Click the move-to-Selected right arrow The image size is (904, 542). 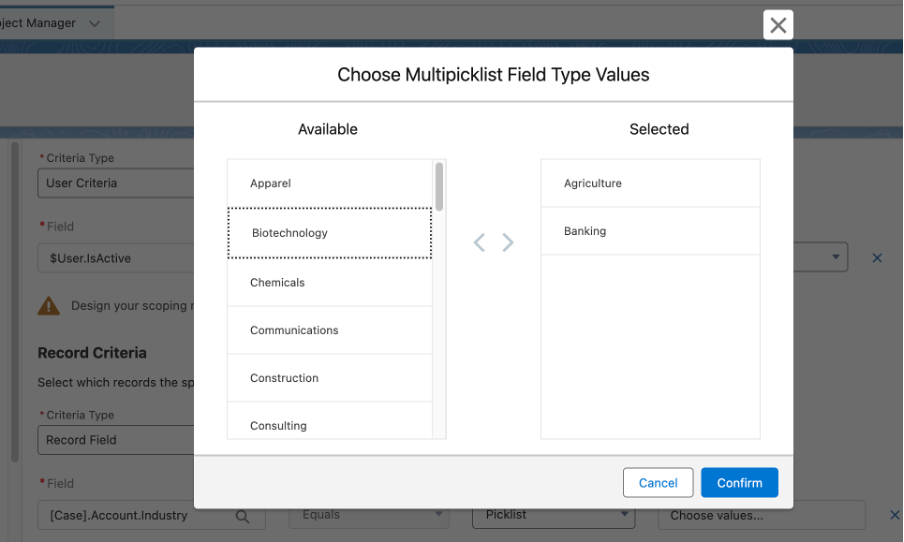point(508,243)
